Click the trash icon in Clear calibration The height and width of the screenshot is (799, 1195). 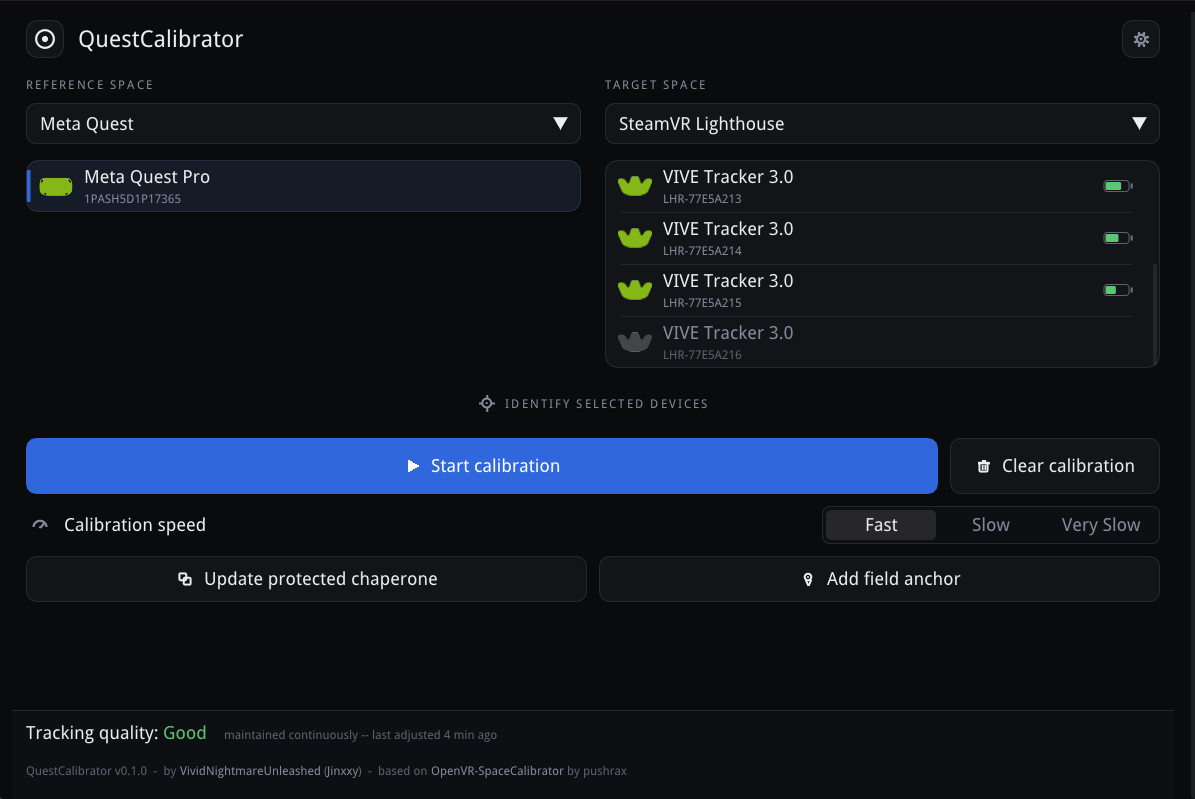point(984,466)
